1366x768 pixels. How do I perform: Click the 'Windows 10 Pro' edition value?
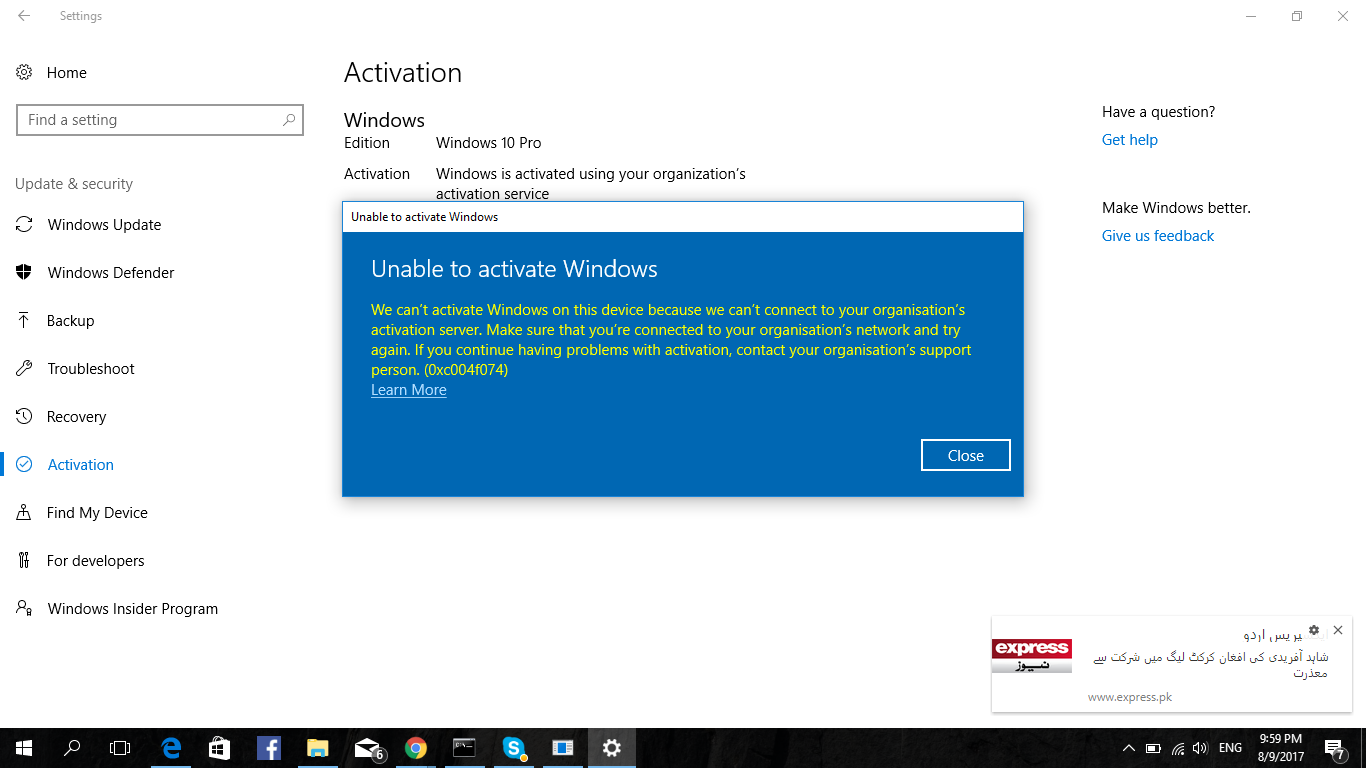[489, 143]
